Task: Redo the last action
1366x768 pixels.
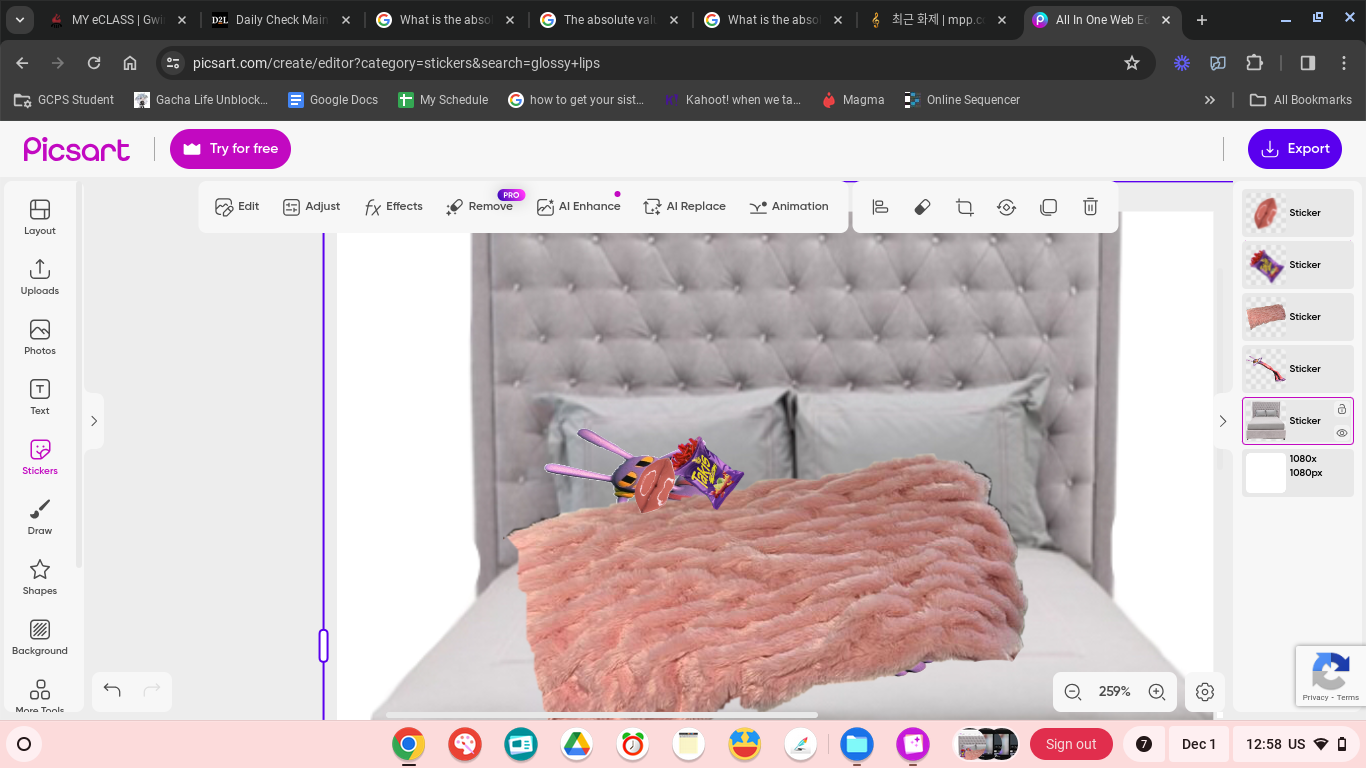Action: pos(152,691)
